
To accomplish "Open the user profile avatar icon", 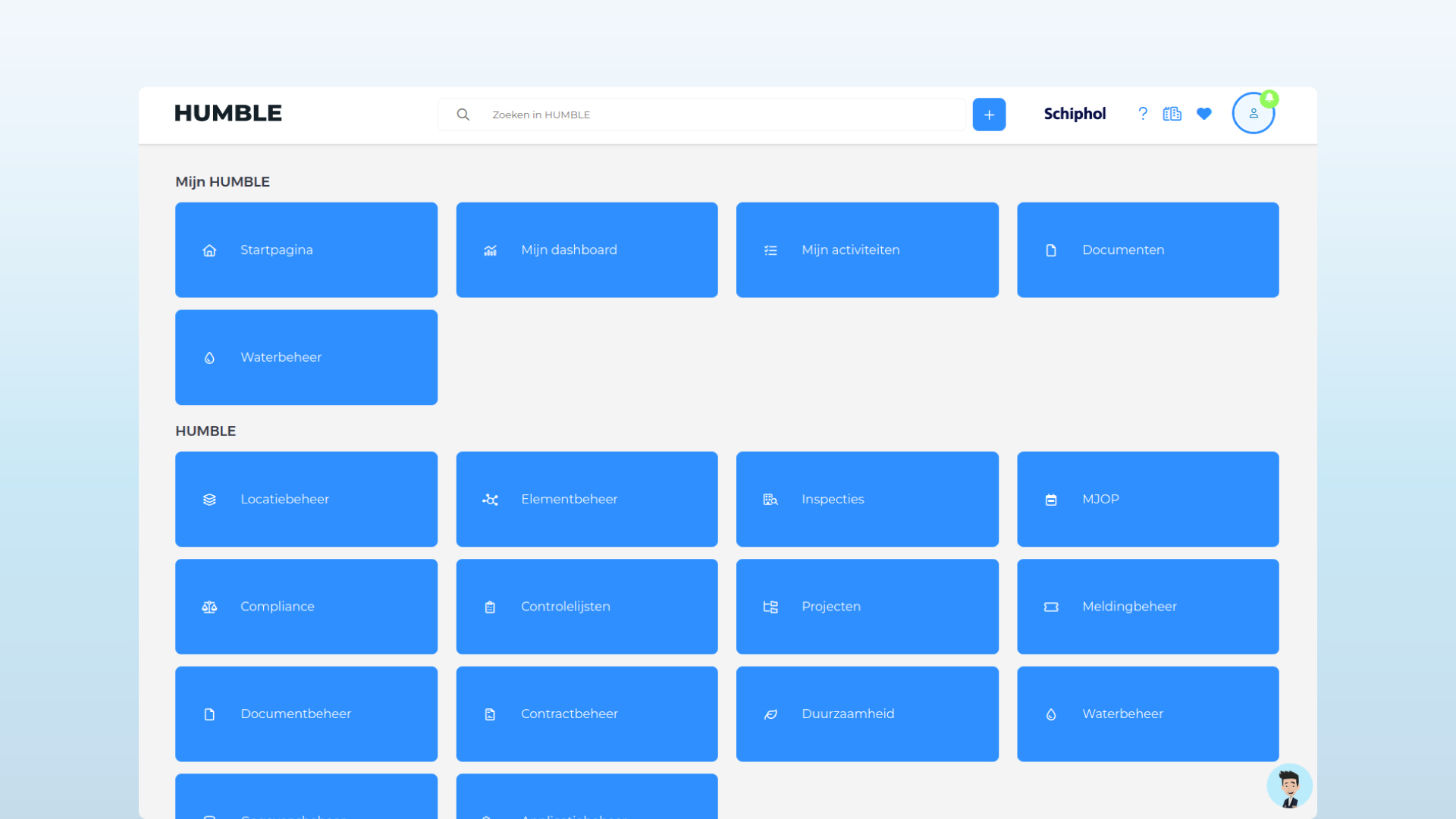I will point(1253,114).
